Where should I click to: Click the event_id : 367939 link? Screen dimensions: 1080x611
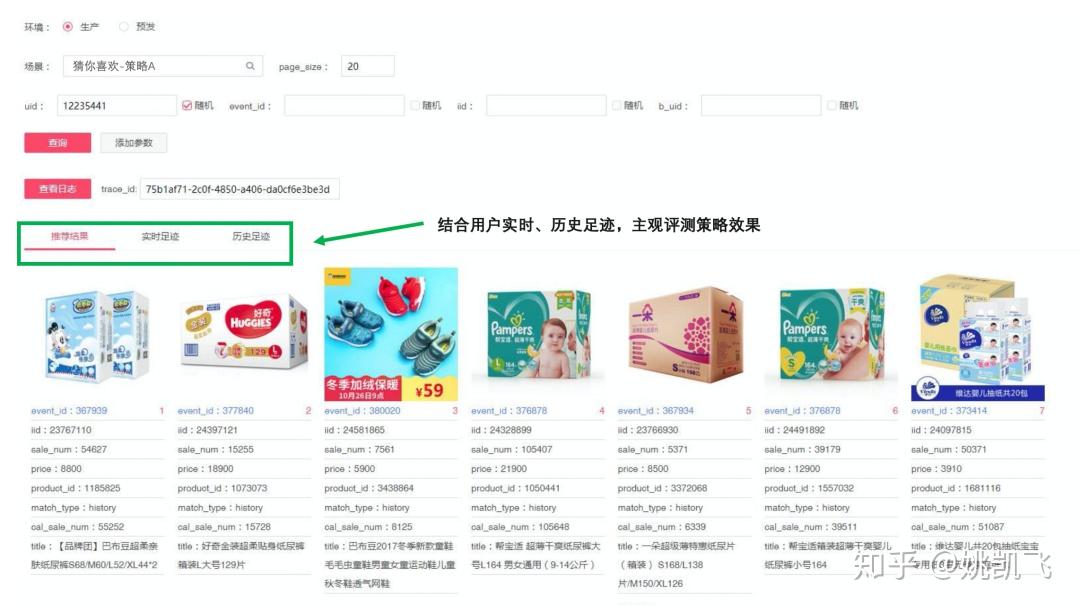click(x=69, y=411)
